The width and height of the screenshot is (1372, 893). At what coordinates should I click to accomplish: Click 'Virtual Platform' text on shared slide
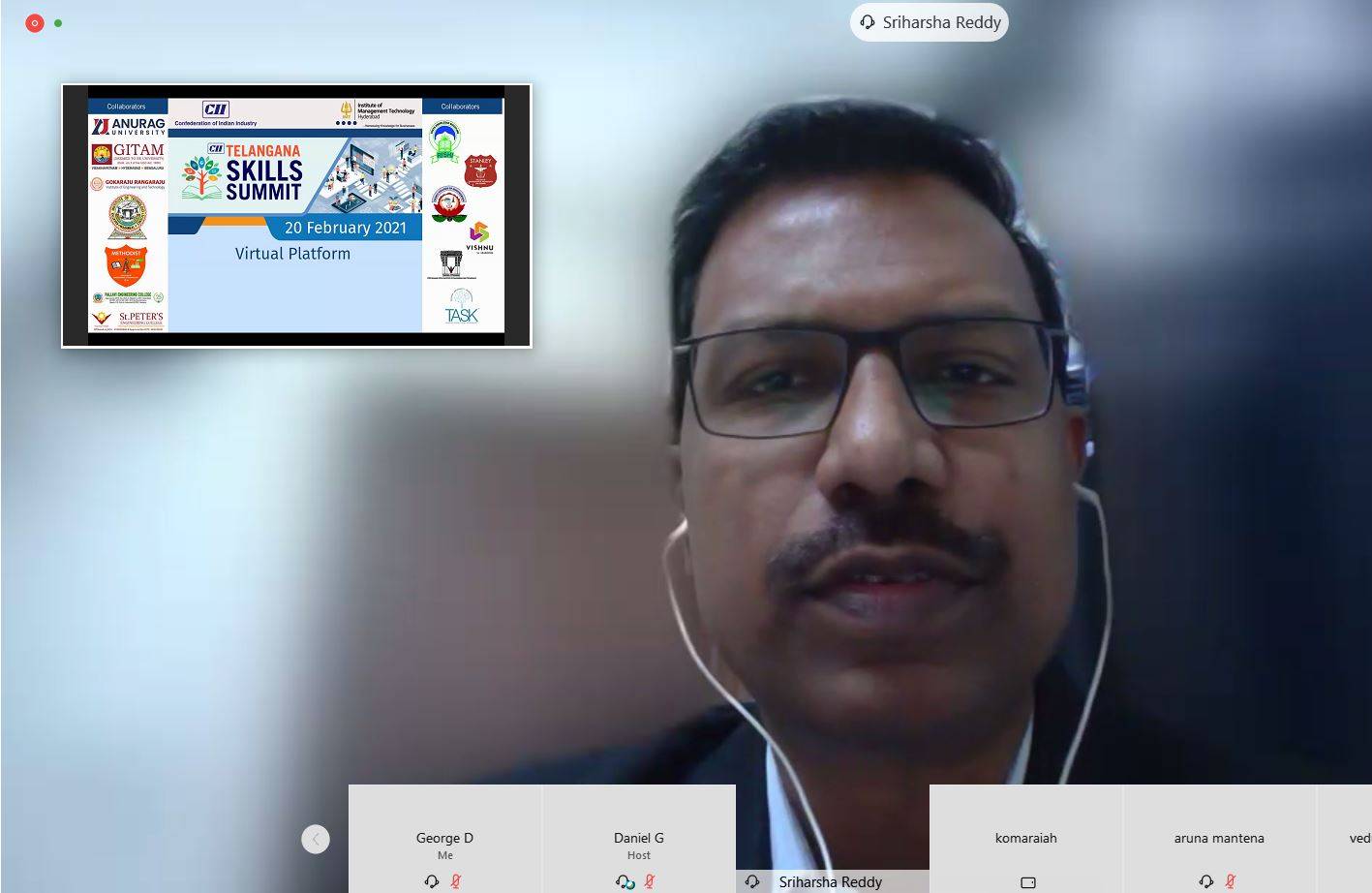tap(292, 254)
